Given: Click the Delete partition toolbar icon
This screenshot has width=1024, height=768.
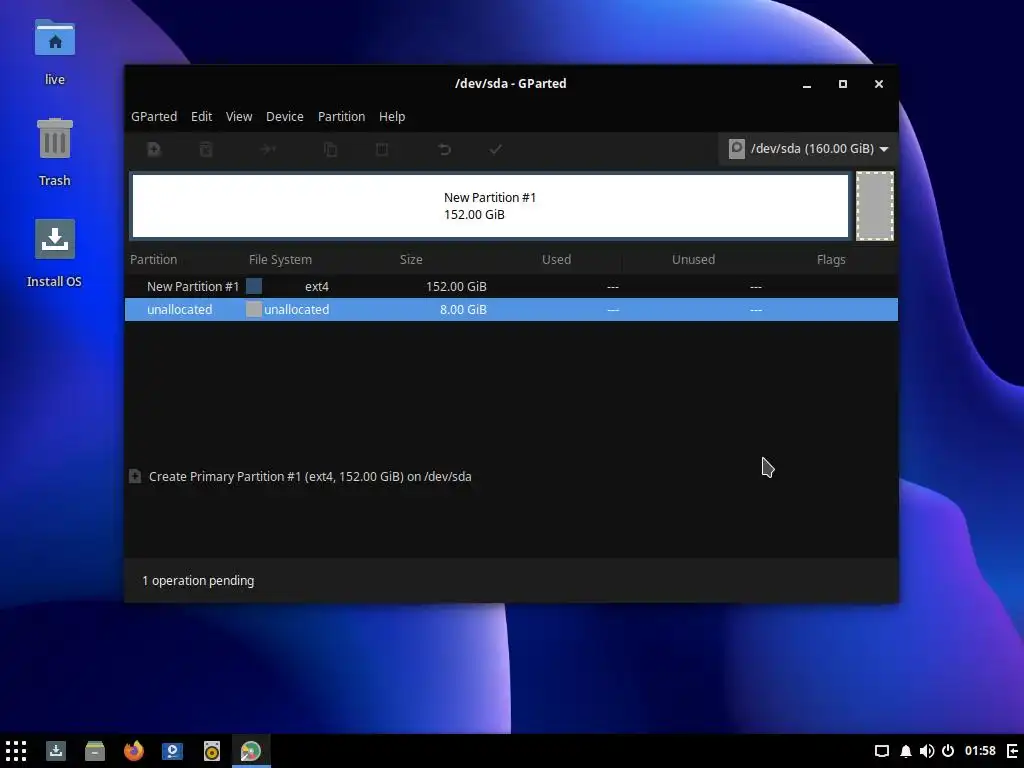Looking at the screenshot, I should tap(206, 150).
